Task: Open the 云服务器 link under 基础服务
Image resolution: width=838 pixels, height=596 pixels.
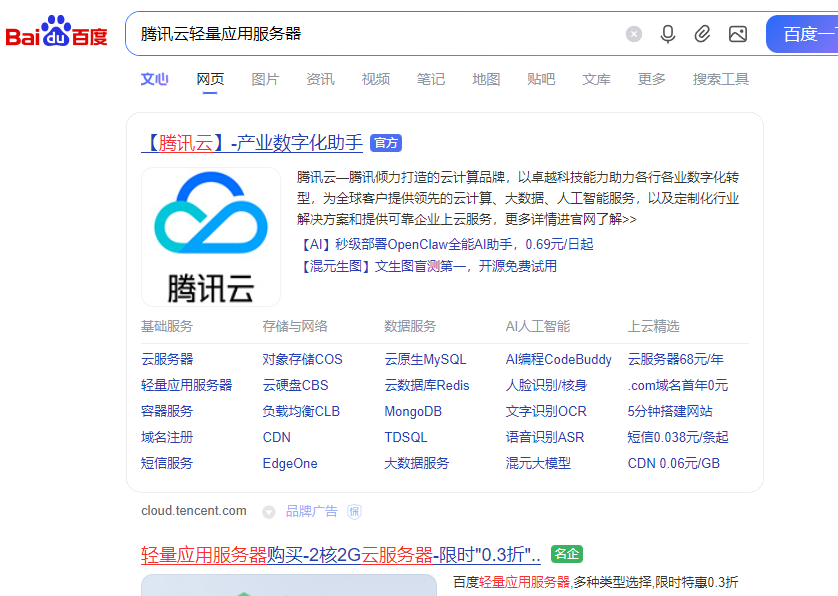Action: (x=167, y=359)
